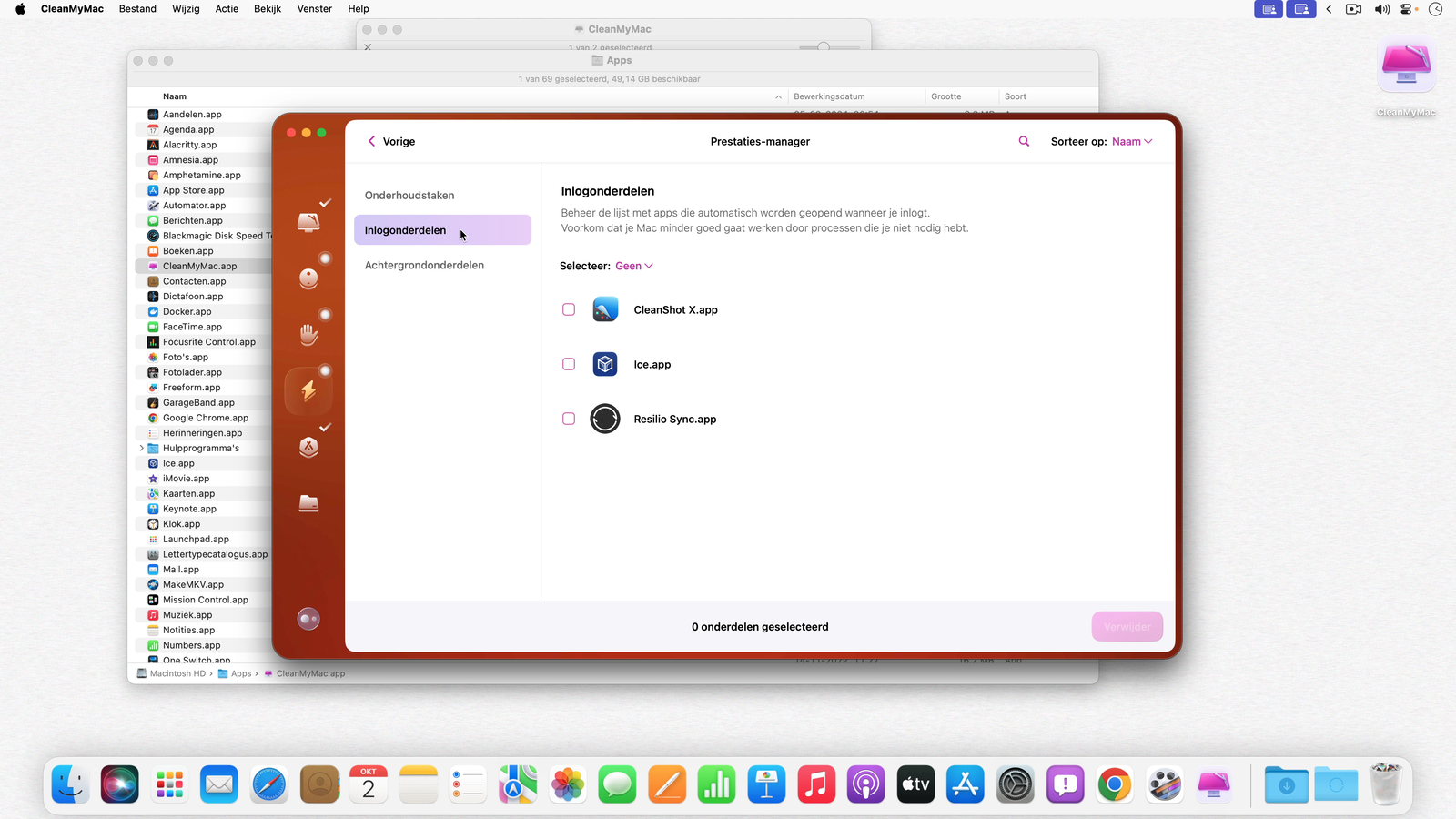Image resolution: width=1456 pixels, height=819 pixels.
Task: Open the Assistant orb in the sidebar
Action: (x=308, y=619)
